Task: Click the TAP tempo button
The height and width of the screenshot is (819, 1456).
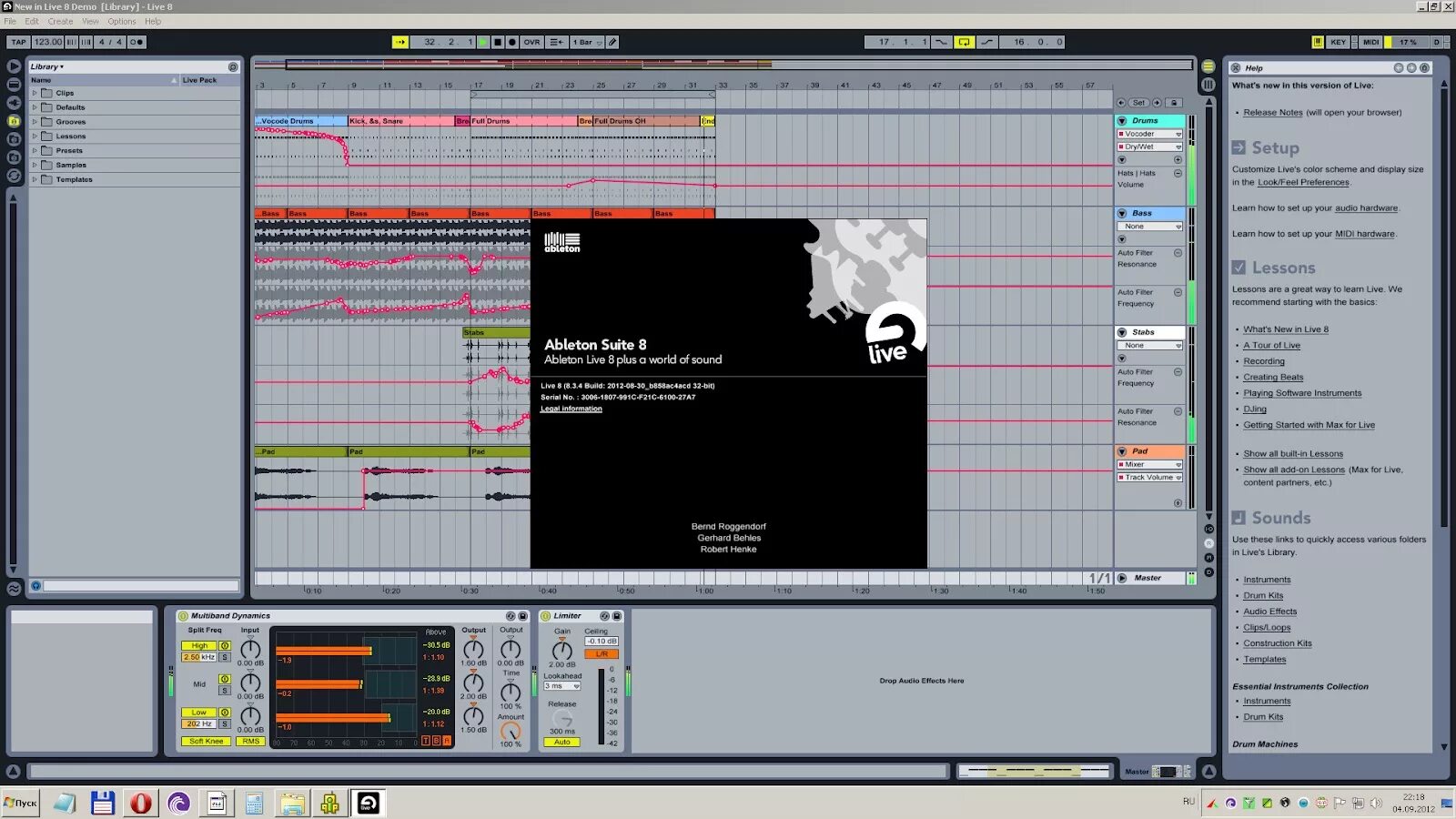Action: (18, 42)
